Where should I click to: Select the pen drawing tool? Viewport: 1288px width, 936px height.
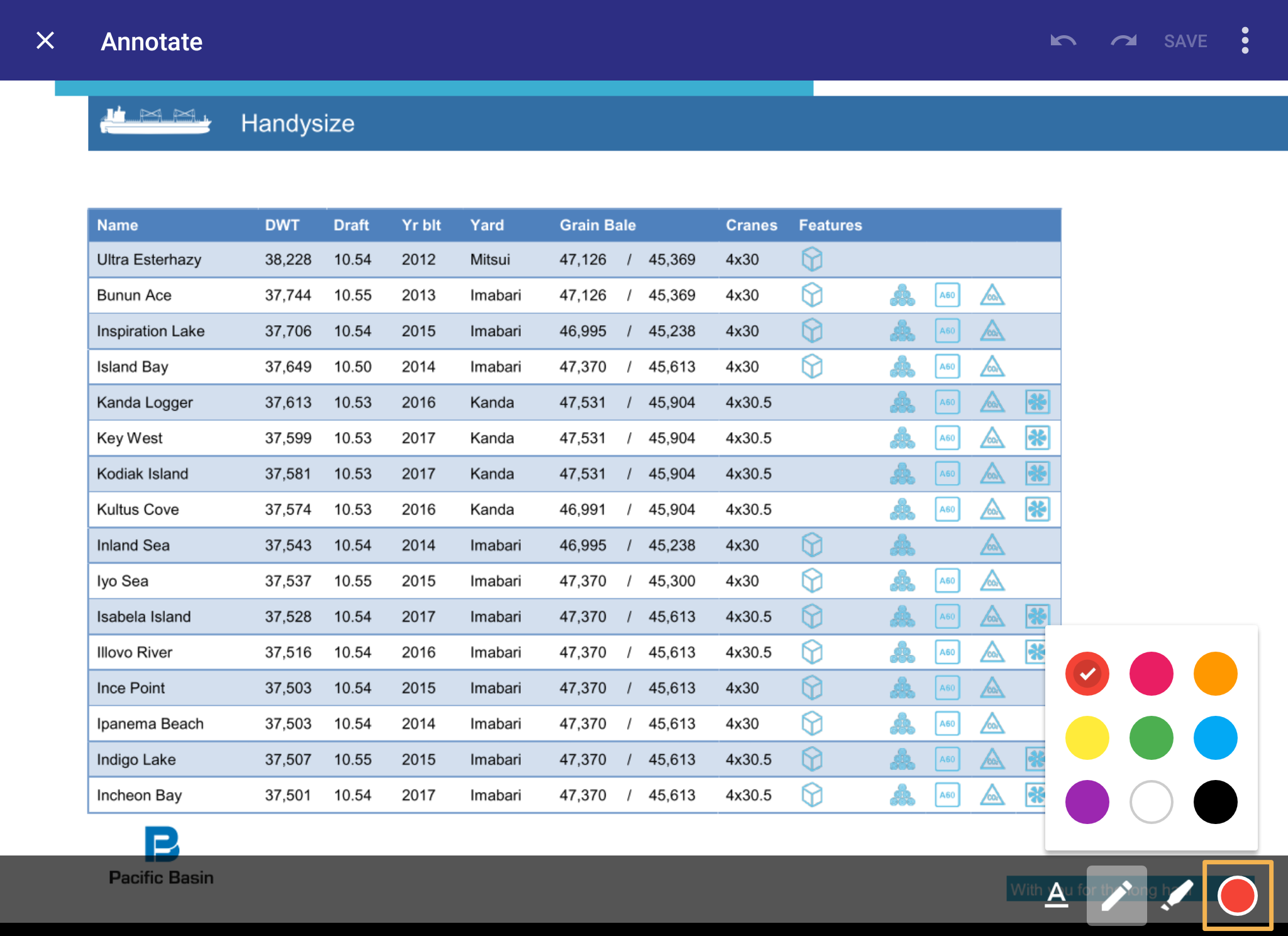coord(1117,895)
